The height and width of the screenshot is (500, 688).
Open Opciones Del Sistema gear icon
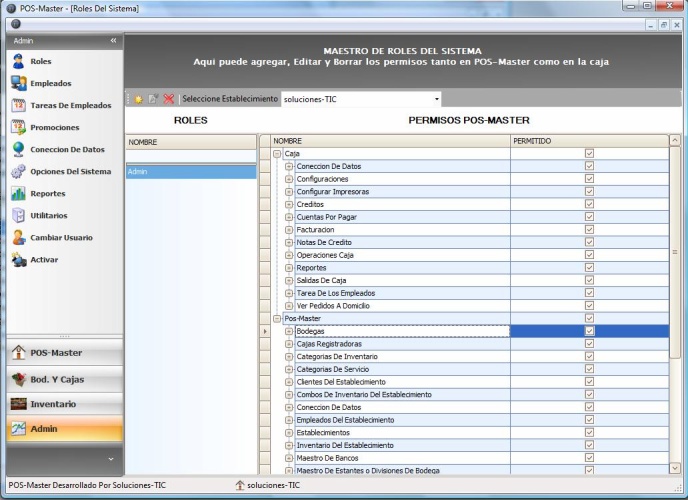[18, 171]
